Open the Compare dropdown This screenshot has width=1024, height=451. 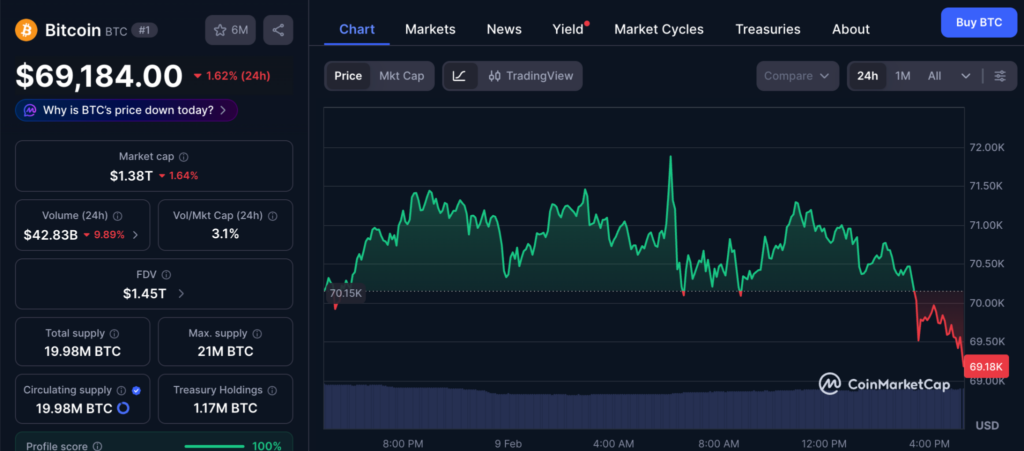click(x=797, y=76)
